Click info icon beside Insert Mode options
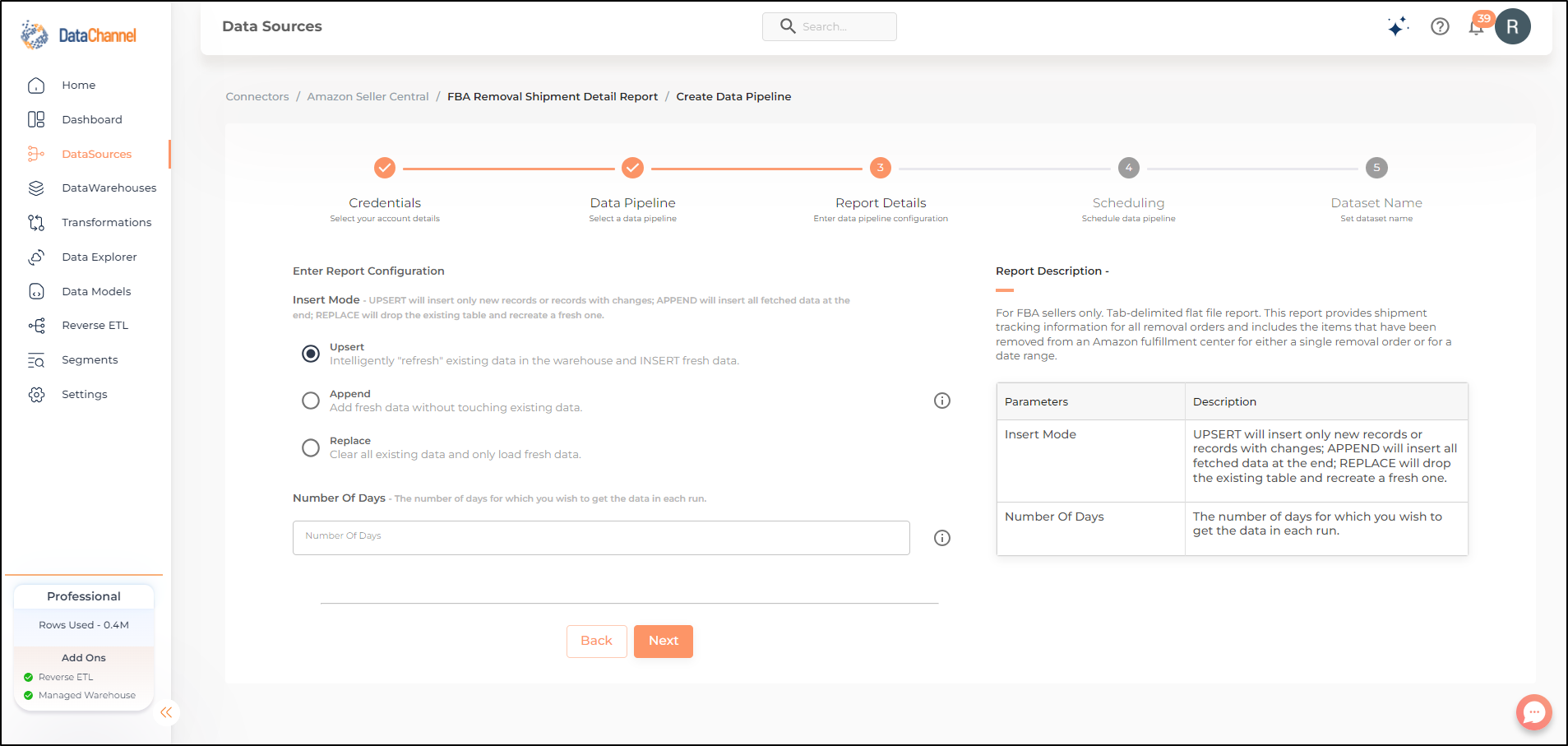Screen dimensions: 1568x746 click(942, 401)
